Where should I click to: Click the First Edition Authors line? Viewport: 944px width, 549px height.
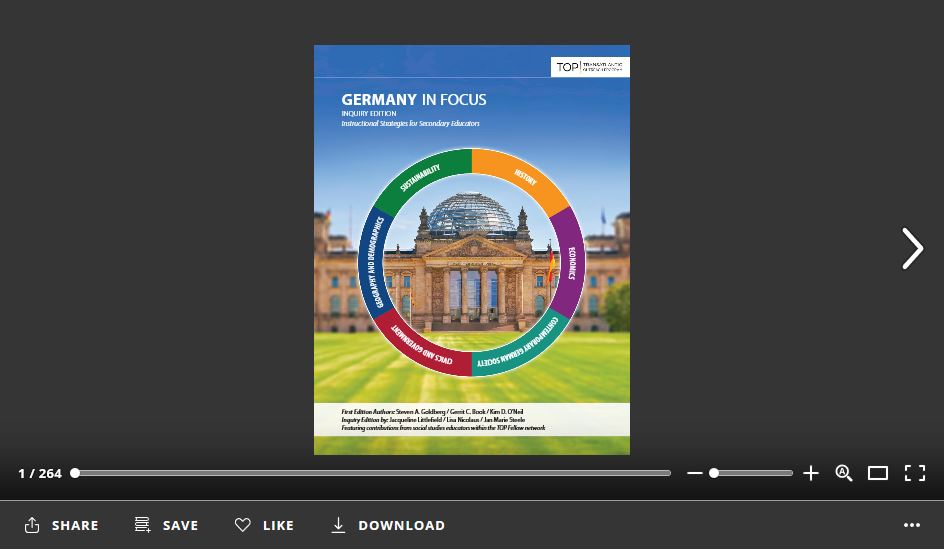coord(432,412)
